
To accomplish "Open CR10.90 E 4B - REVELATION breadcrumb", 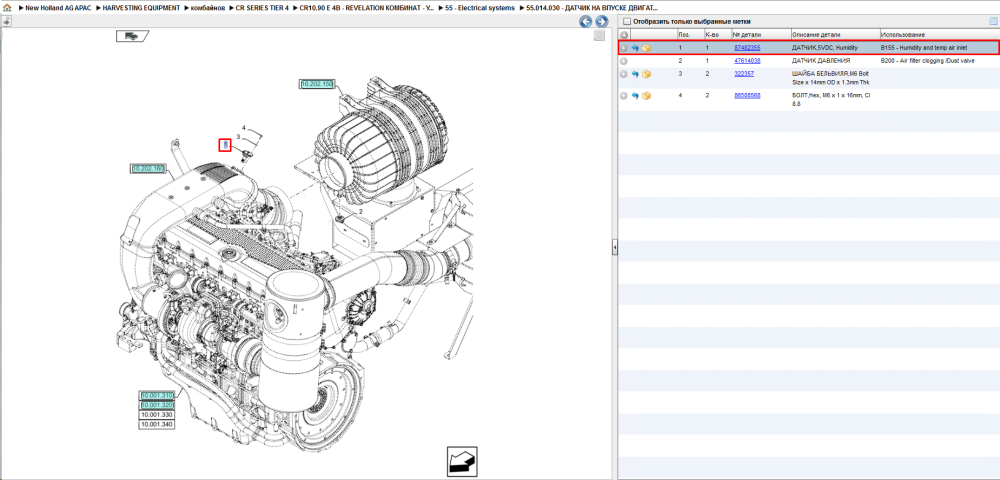I will (x=367, y=8).
